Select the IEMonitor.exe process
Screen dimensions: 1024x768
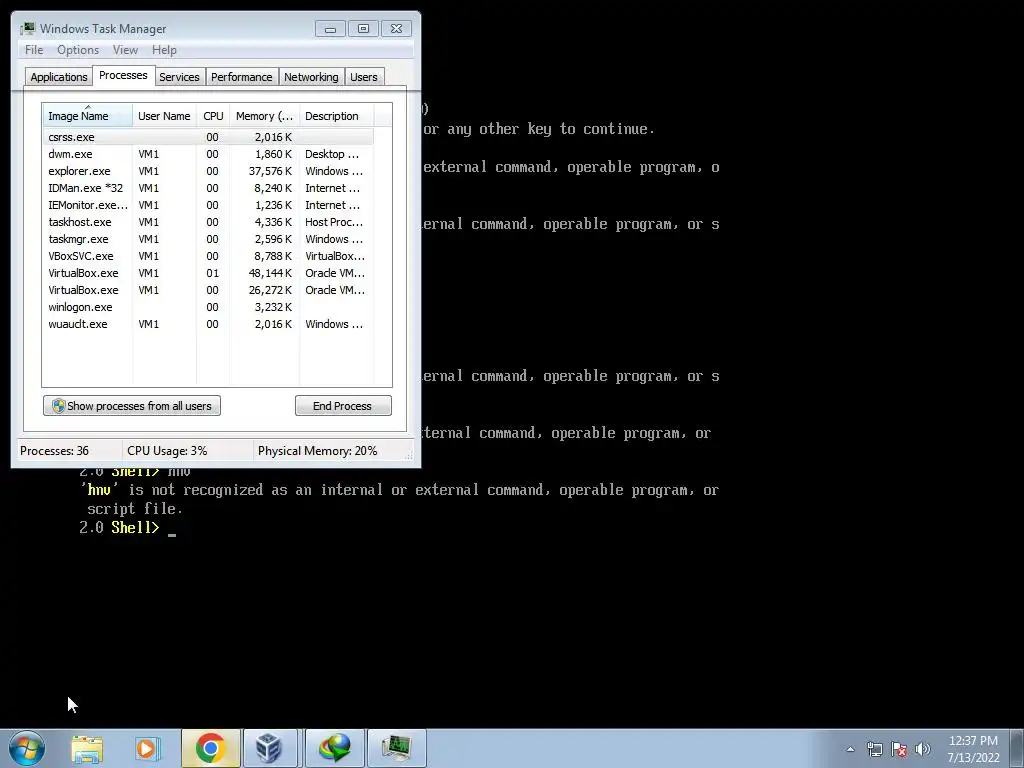click(x=208, y=205)
